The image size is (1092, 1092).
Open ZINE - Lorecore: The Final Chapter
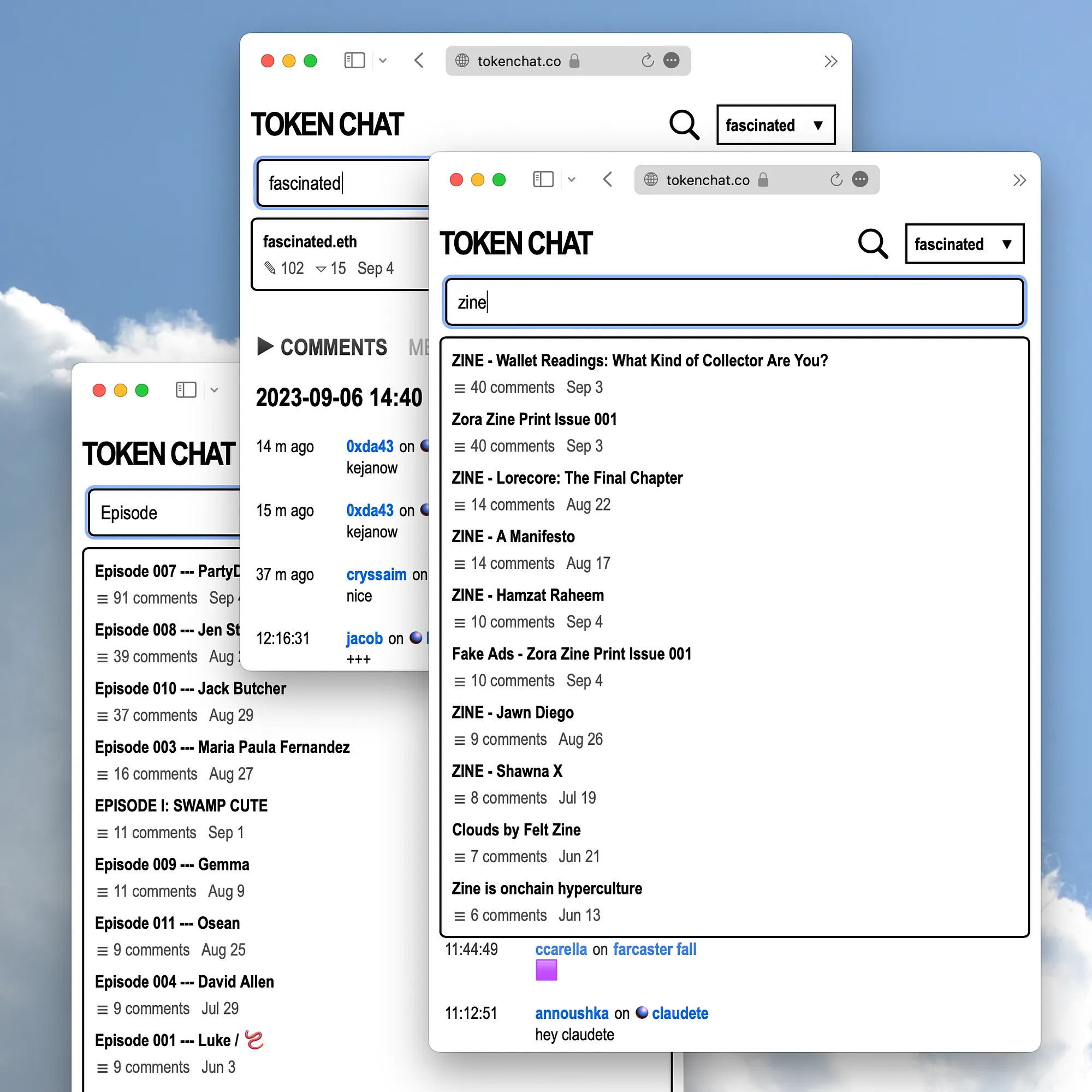(x=567, y=478)
